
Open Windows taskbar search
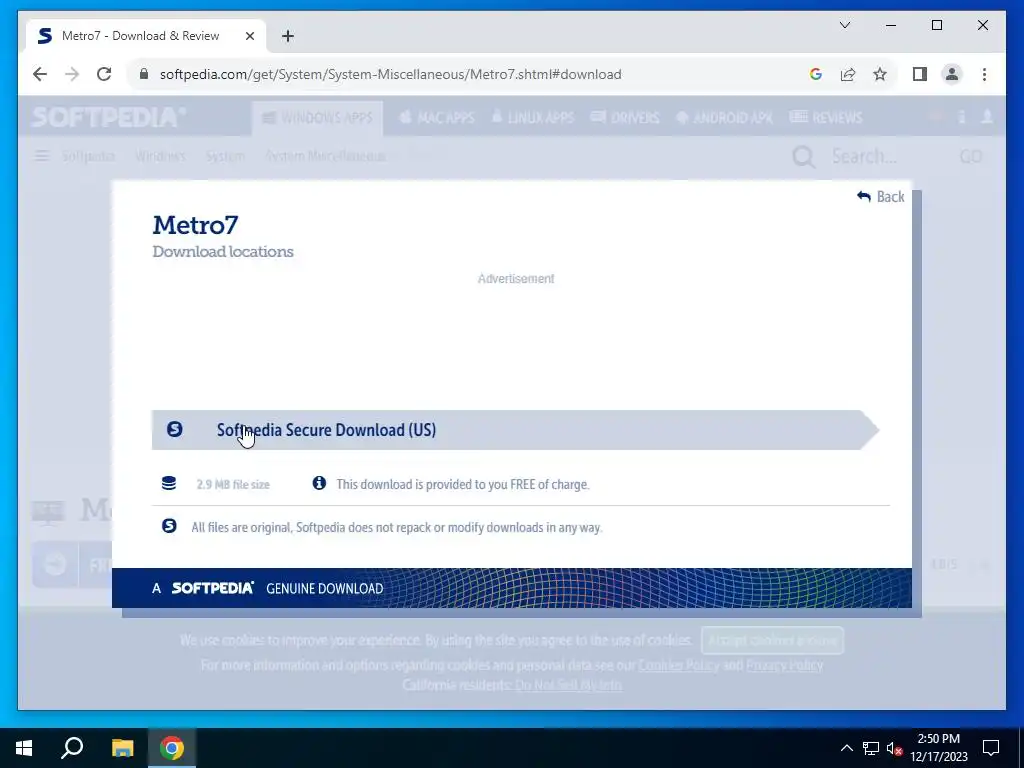pos(72,748)
